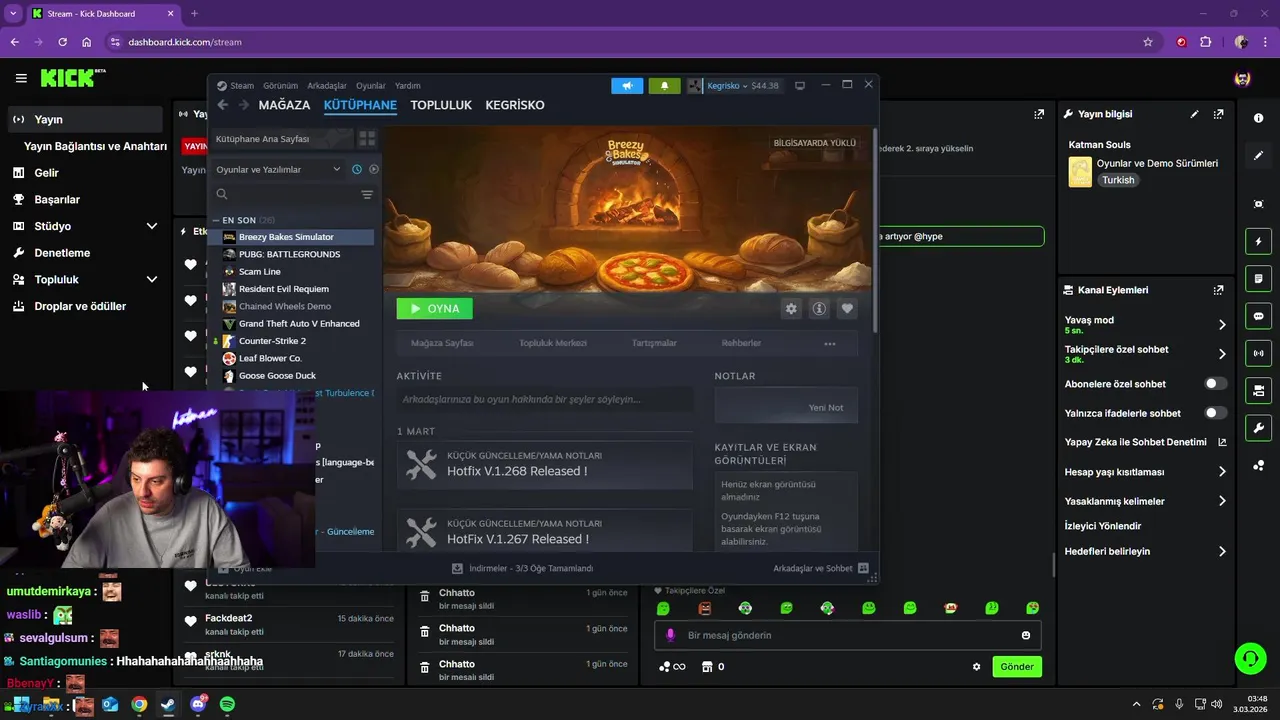
Task: Open info icon in Kick right rail
Action: tap(1258, 118)
